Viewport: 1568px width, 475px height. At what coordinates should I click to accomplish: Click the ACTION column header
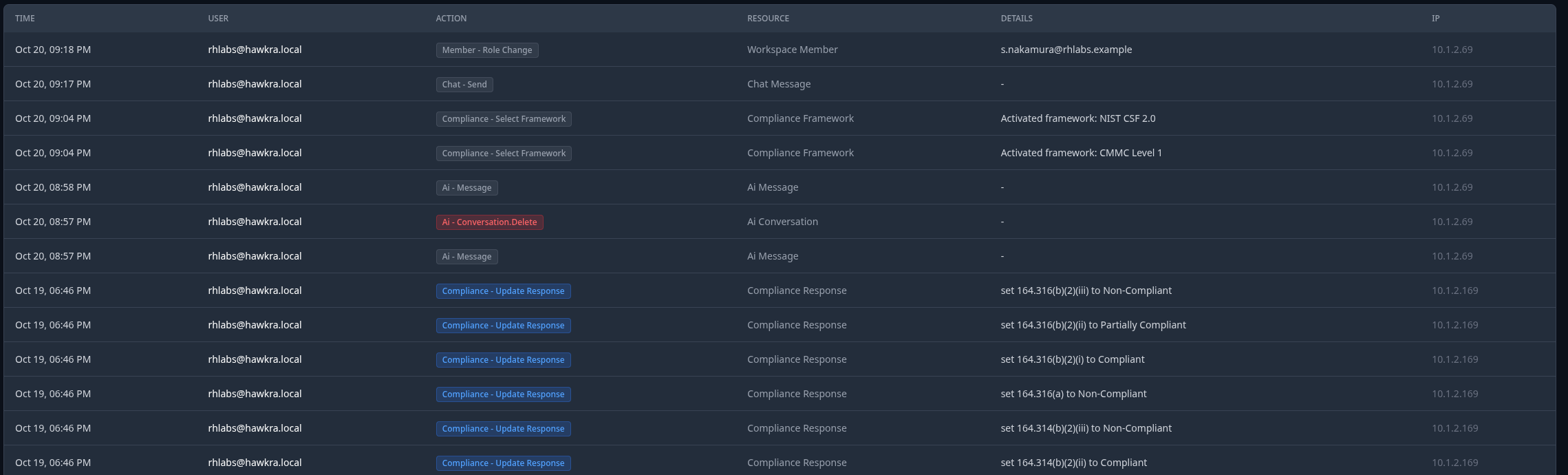(451, 19)
